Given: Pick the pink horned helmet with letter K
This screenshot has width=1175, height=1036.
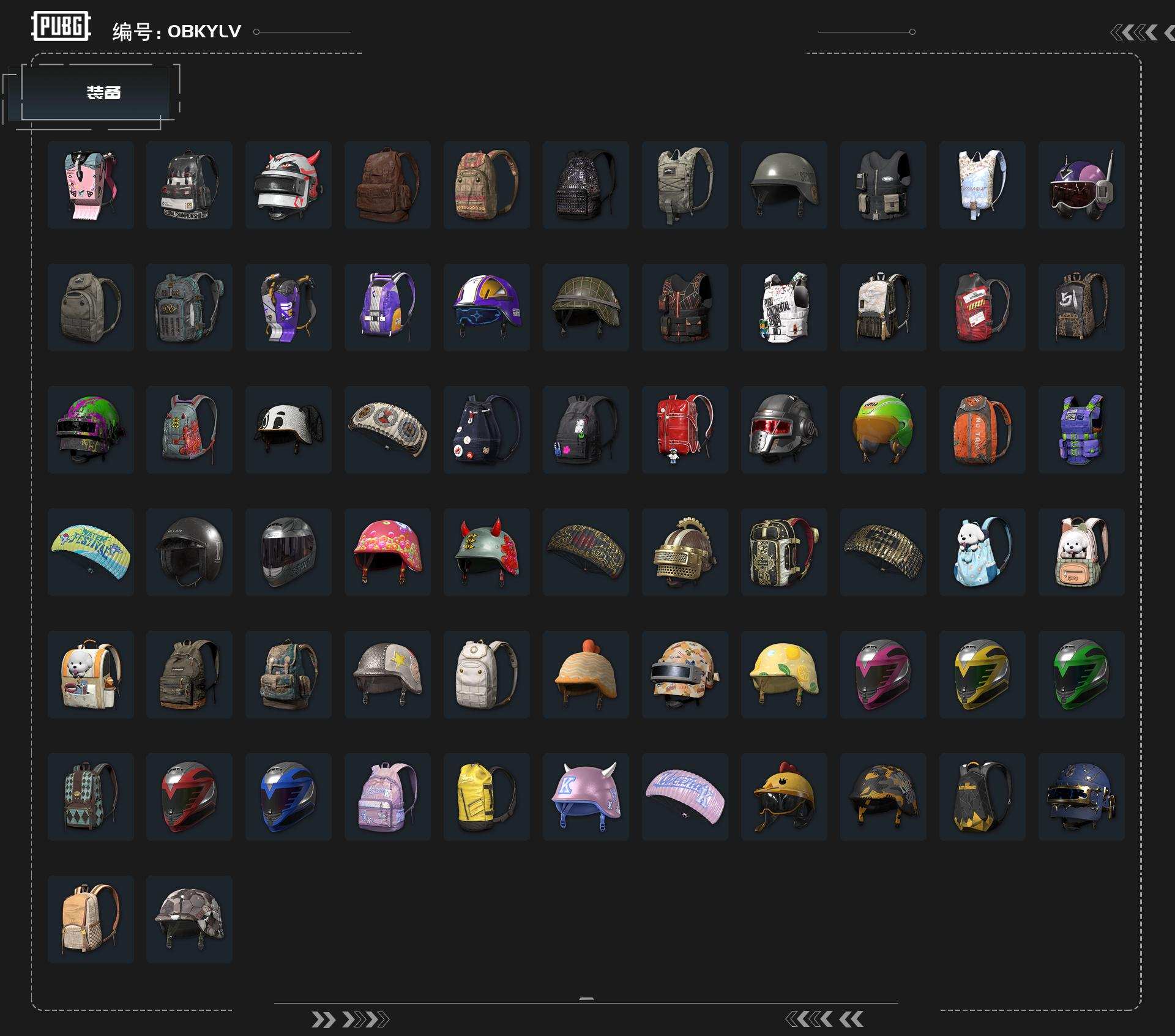Looking at the screenshot, I should [586, 797].
